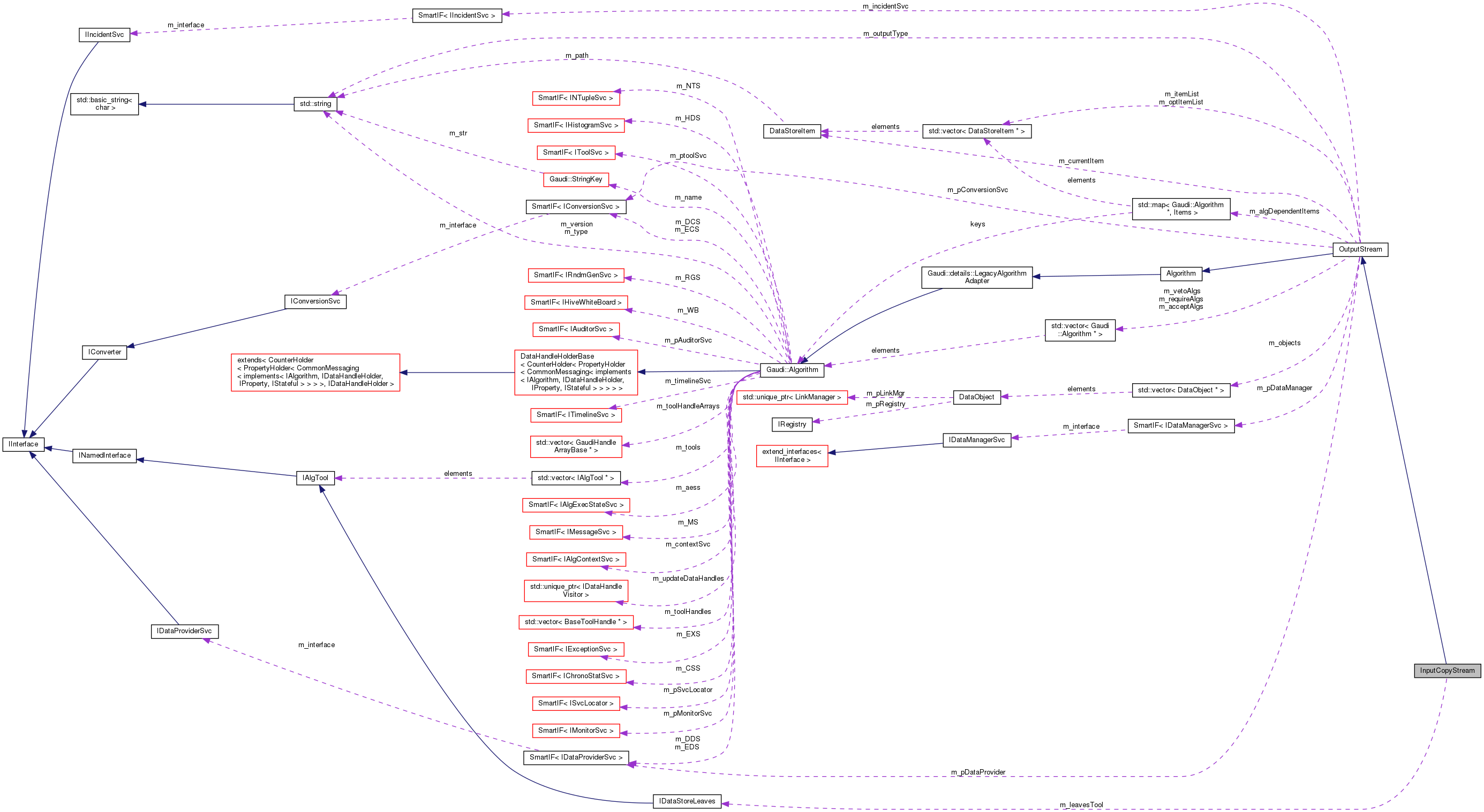The image size is (1484, 812).
Task: Select the Algorithm class box
Action: pyautogui.click(x=1181, y=273)
